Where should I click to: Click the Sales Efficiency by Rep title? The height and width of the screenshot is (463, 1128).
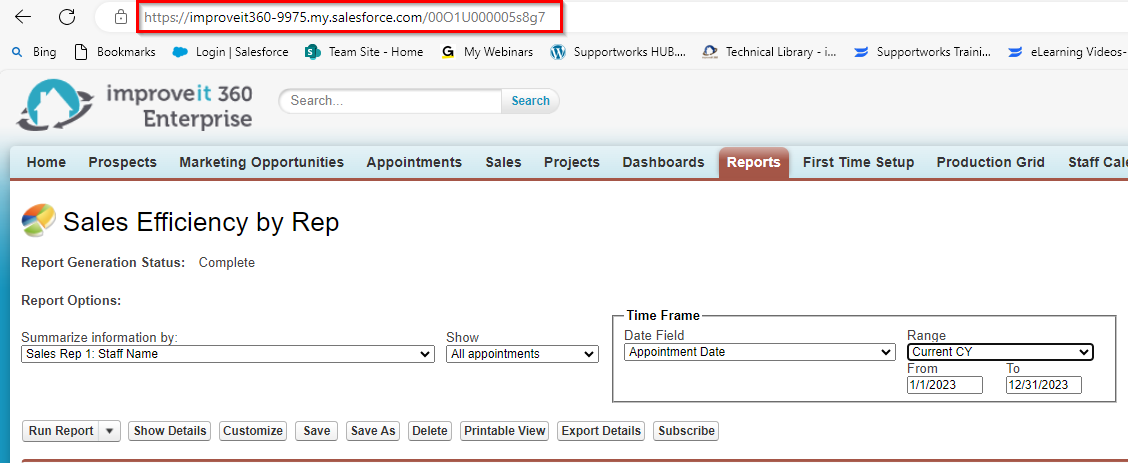pyautogui.click(x=201, y=222)
